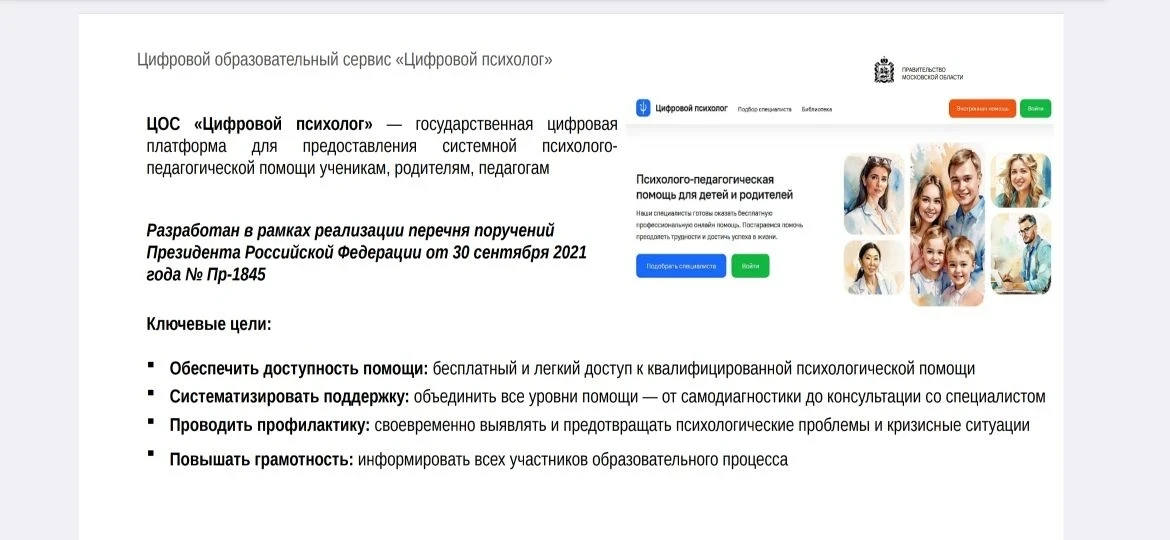
Task: Click the green Войти button beside Подобрать специалиста
Action: 750,266
